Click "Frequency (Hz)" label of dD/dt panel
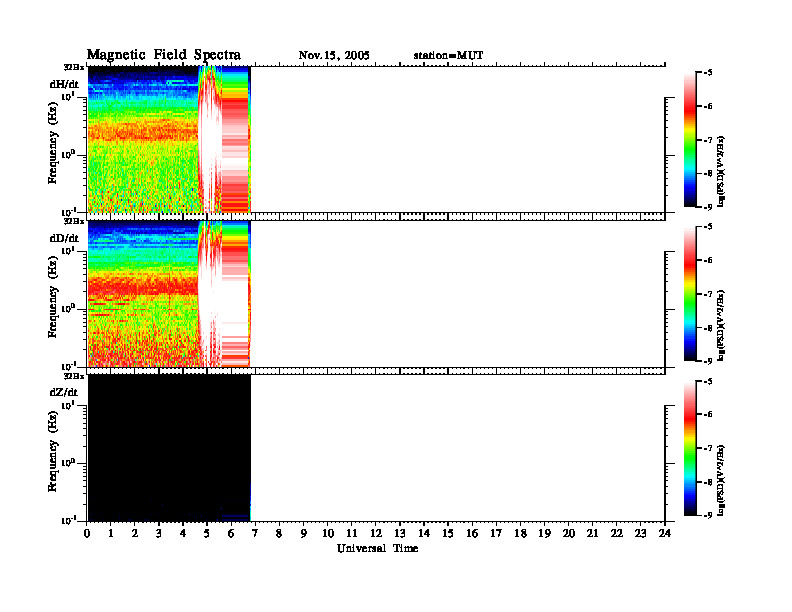 coord(53,297)
